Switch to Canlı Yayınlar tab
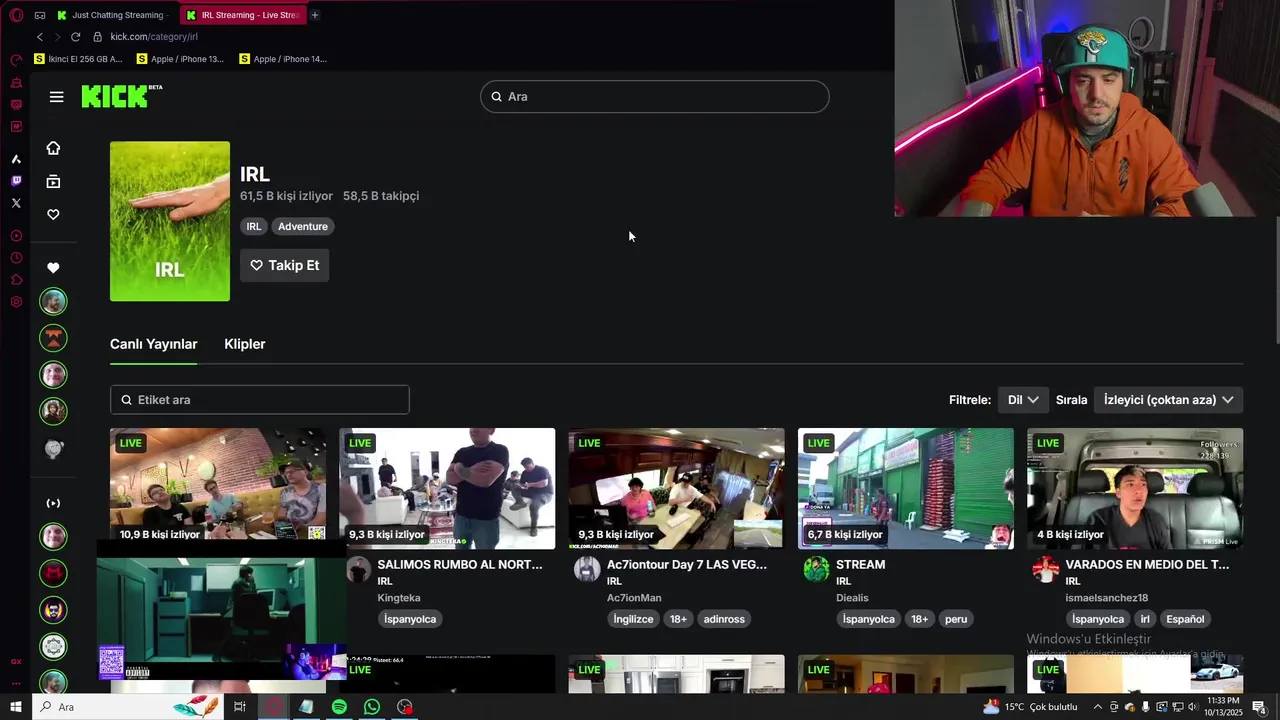 click(153, 344)
